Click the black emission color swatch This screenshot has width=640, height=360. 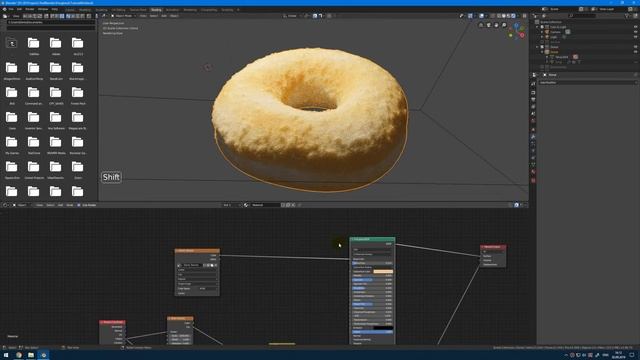pyautogui.click(x=383, y=328)
